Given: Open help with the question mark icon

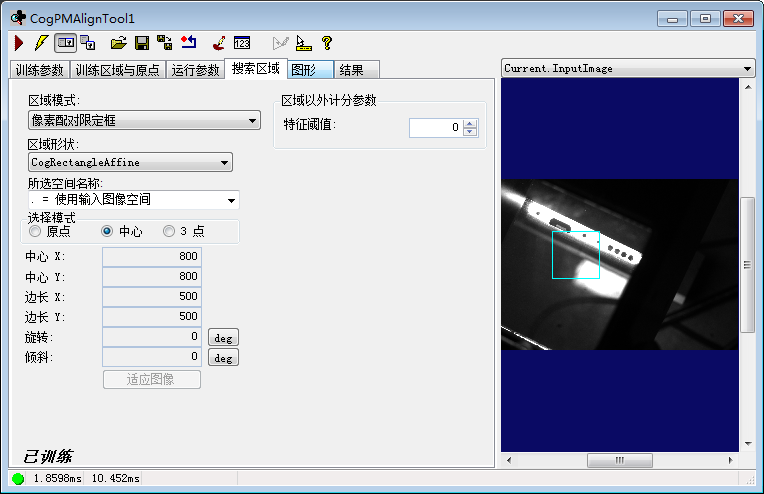Looking at the screenshot, I should pyautogui.click(x=326, y=43).
